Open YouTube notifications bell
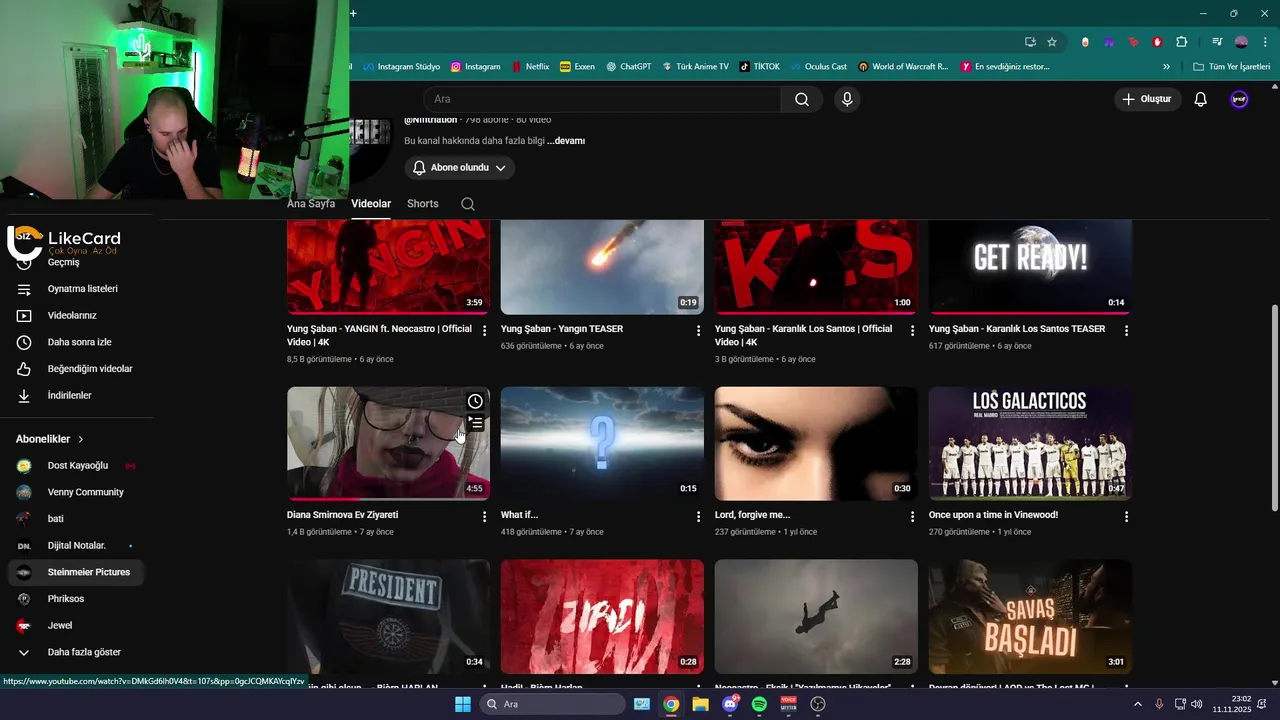1280x720 pixels. (1201, 99)
